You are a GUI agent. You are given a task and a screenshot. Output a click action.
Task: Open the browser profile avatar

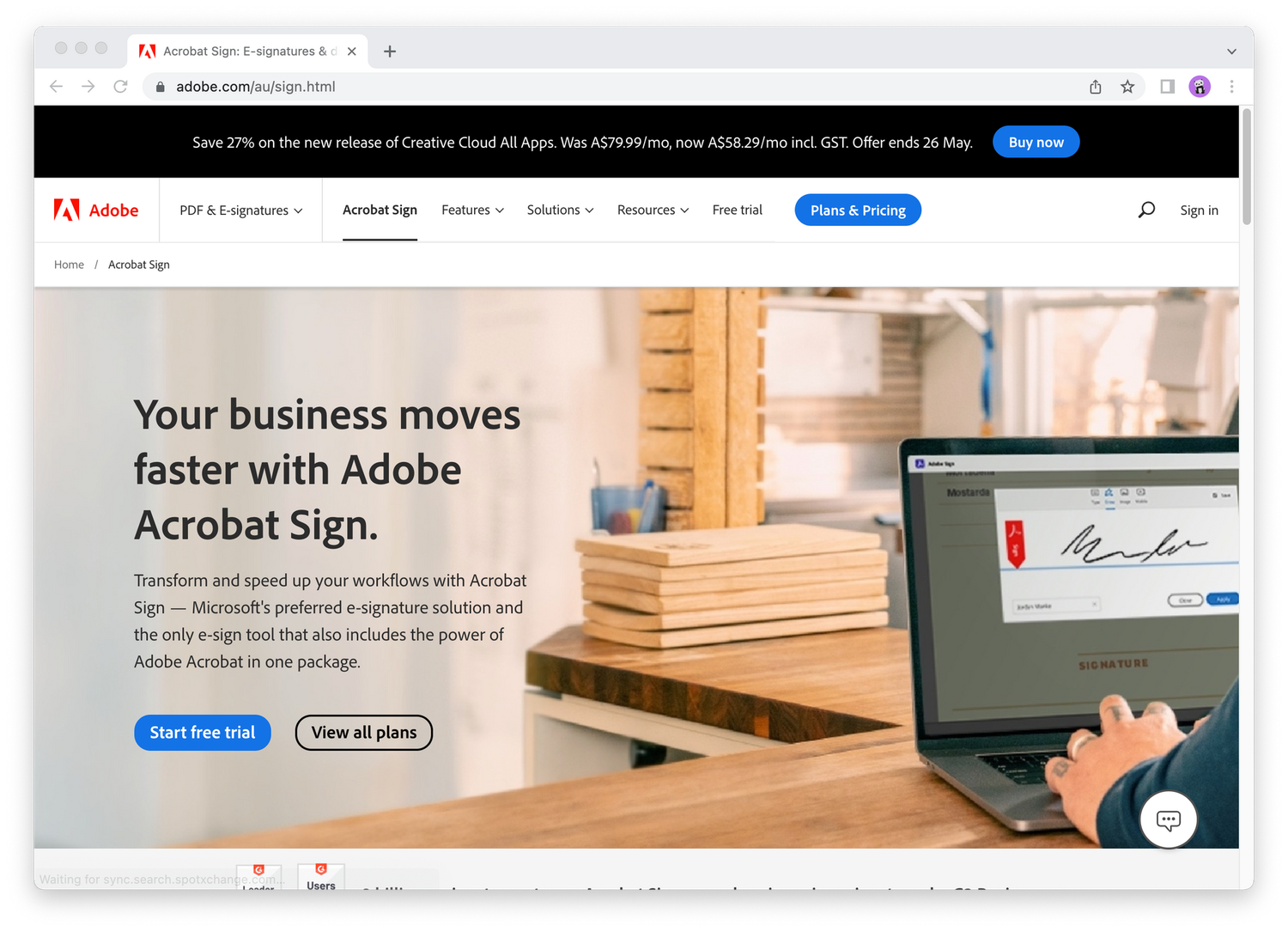(1200, 87)
